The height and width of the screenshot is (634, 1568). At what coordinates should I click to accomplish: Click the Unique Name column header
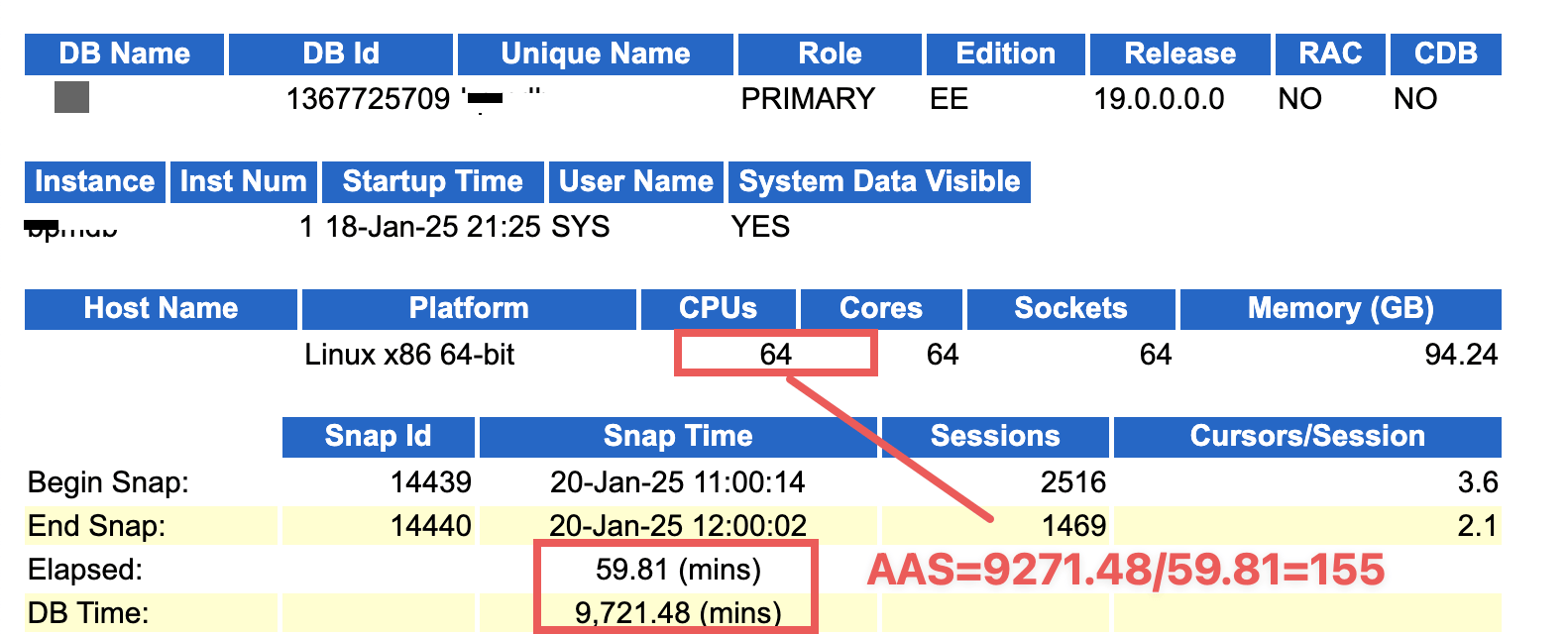point(595,53)
